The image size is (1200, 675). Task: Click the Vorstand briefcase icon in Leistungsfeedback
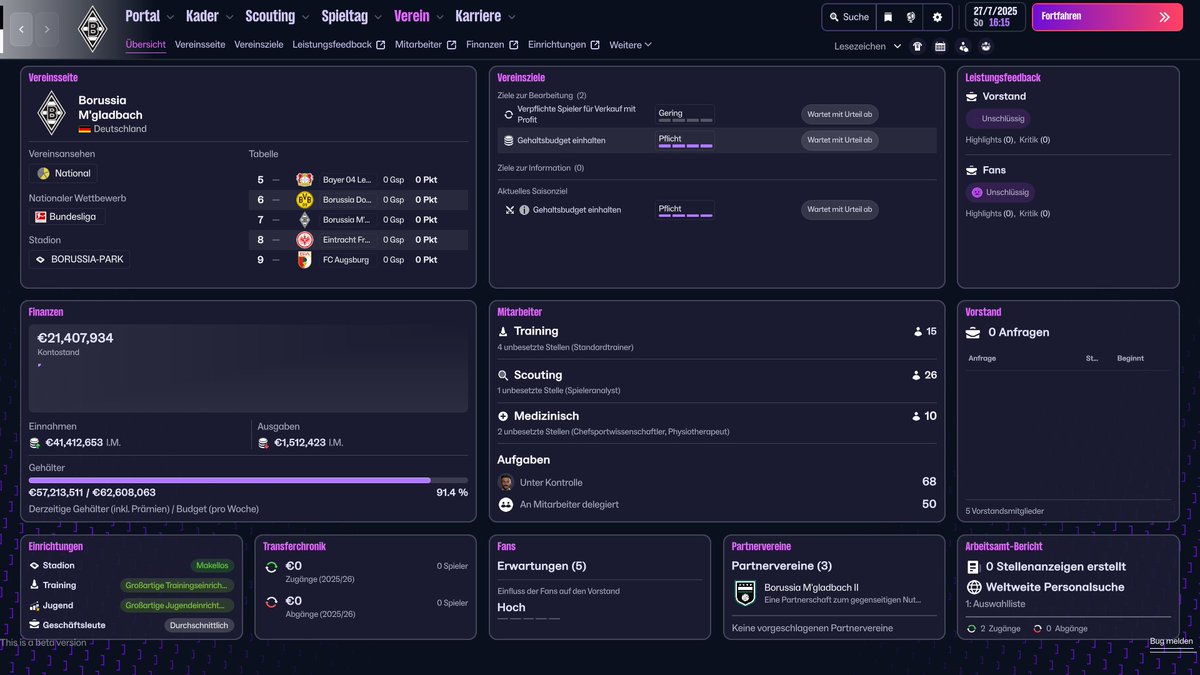pyautogui.click(x=972, y=97)
